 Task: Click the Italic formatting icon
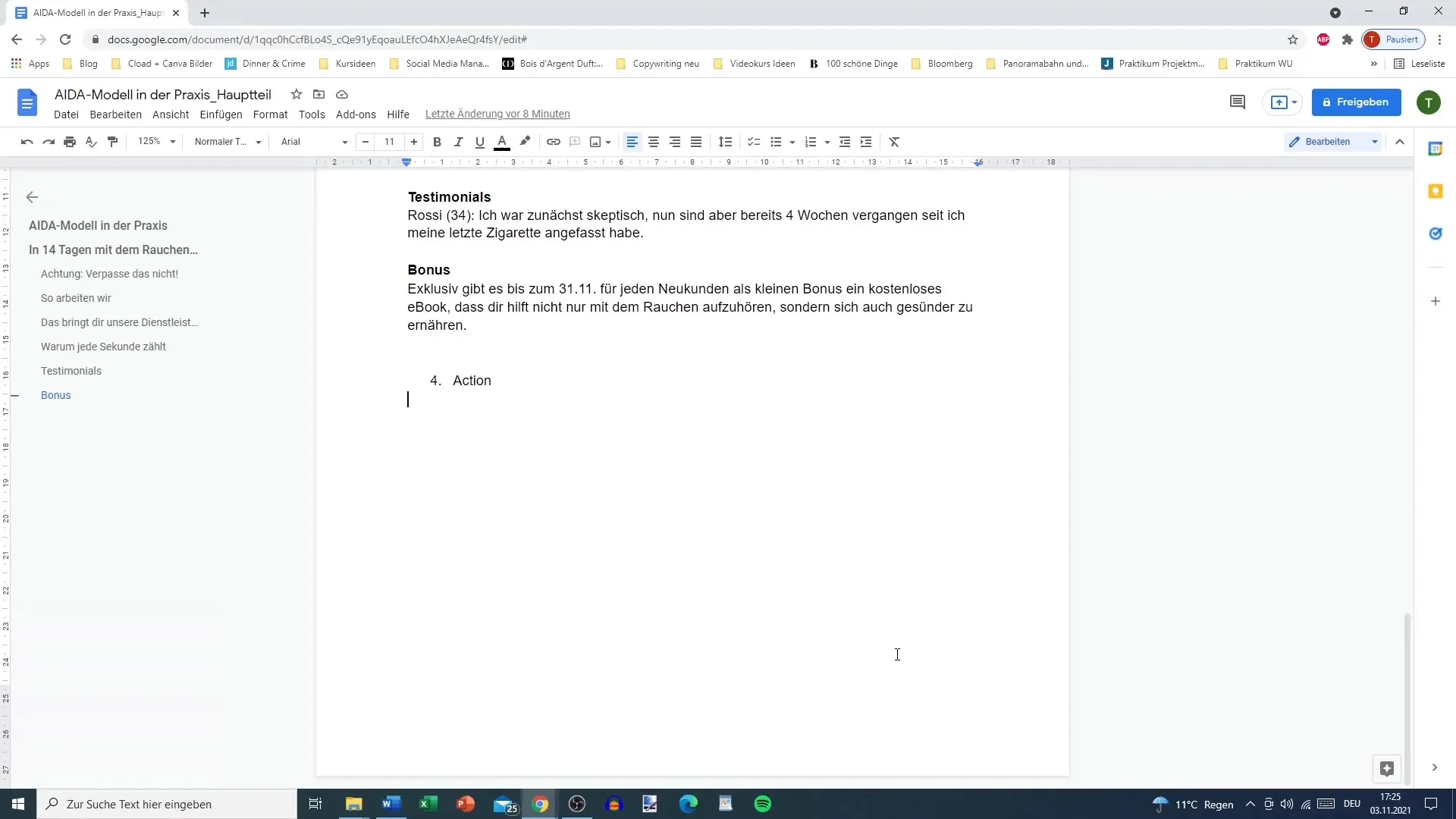point(458,141)
